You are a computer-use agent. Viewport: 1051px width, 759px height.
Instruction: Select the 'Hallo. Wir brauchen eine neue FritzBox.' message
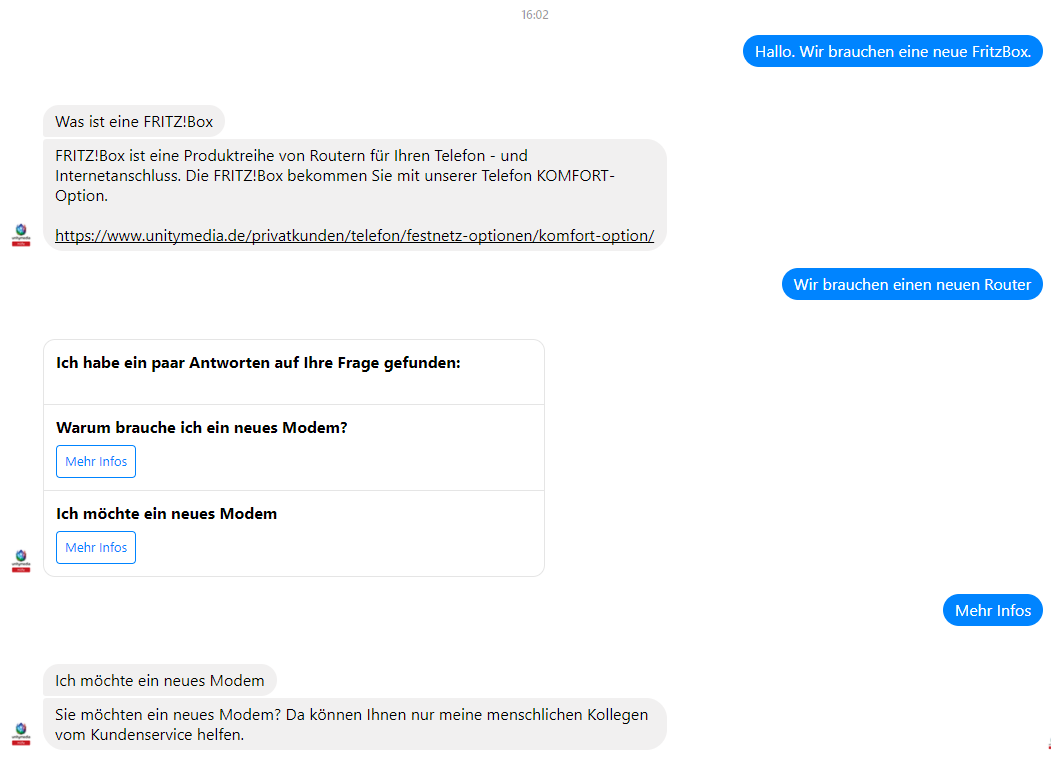tap(893, 52)
